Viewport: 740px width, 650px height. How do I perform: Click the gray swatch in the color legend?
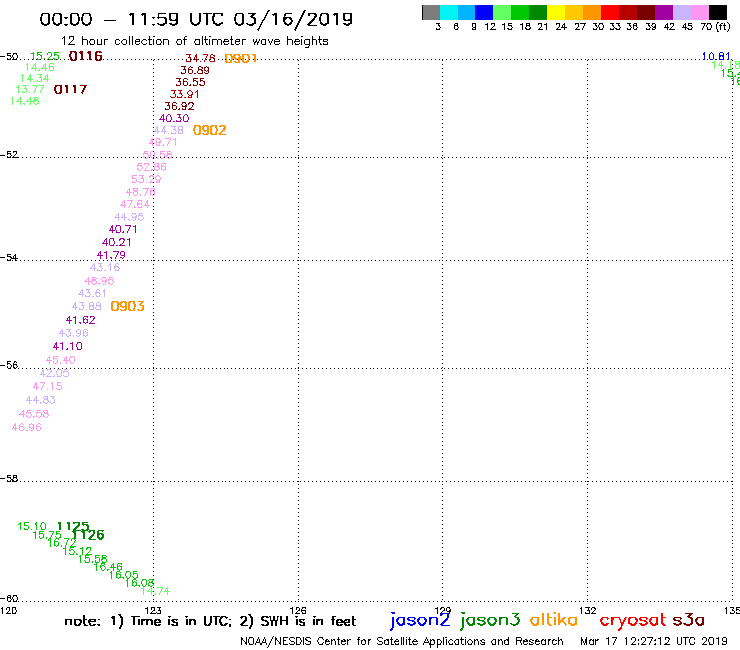[x=431, y=12]
